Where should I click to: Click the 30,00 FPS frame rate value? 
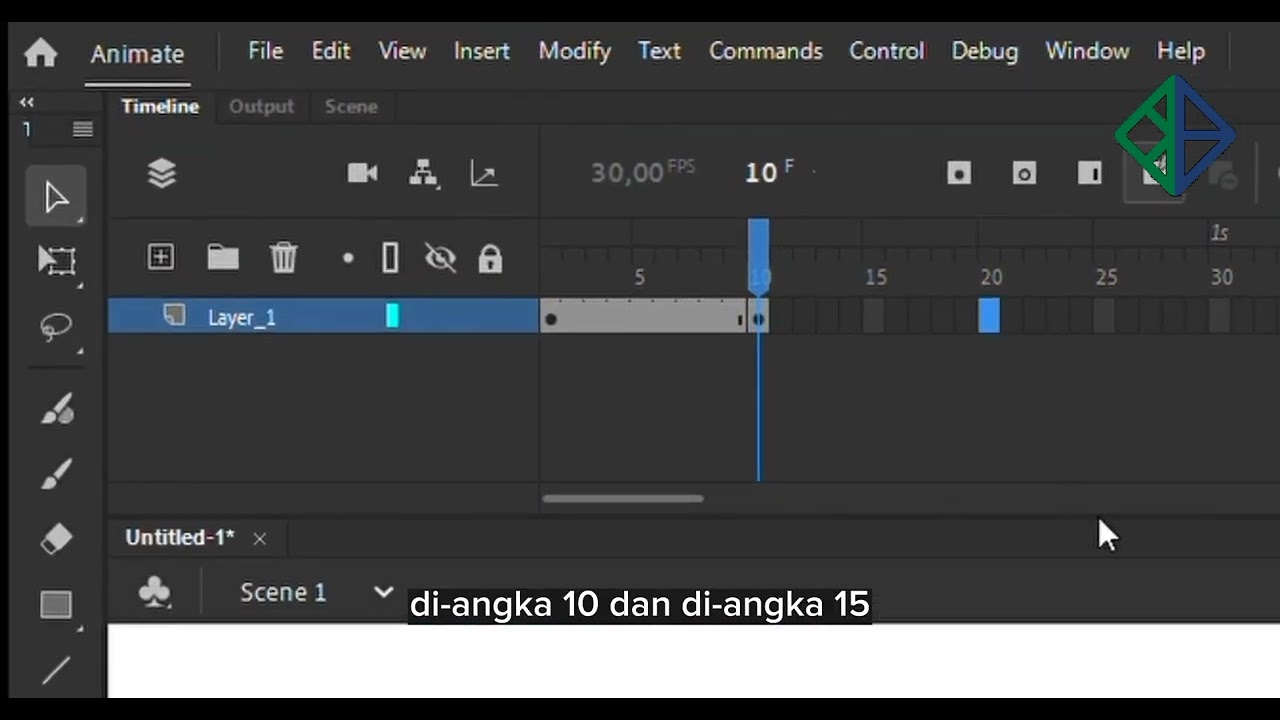click(642, 172)
